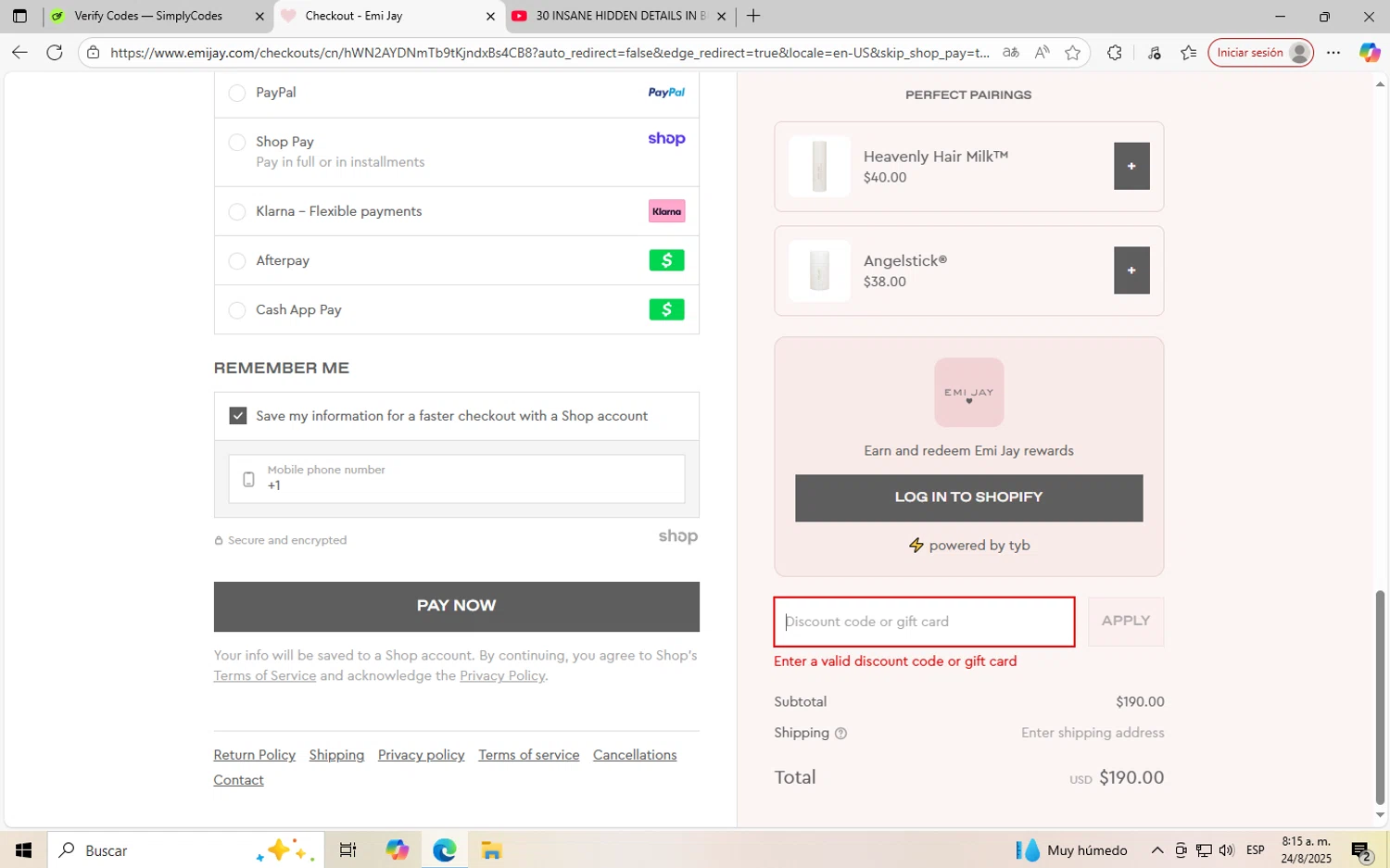The height and width of the screenshot is (868, 1390).
Task: Select Shop Pay radio button
Action: coord(237,142)
